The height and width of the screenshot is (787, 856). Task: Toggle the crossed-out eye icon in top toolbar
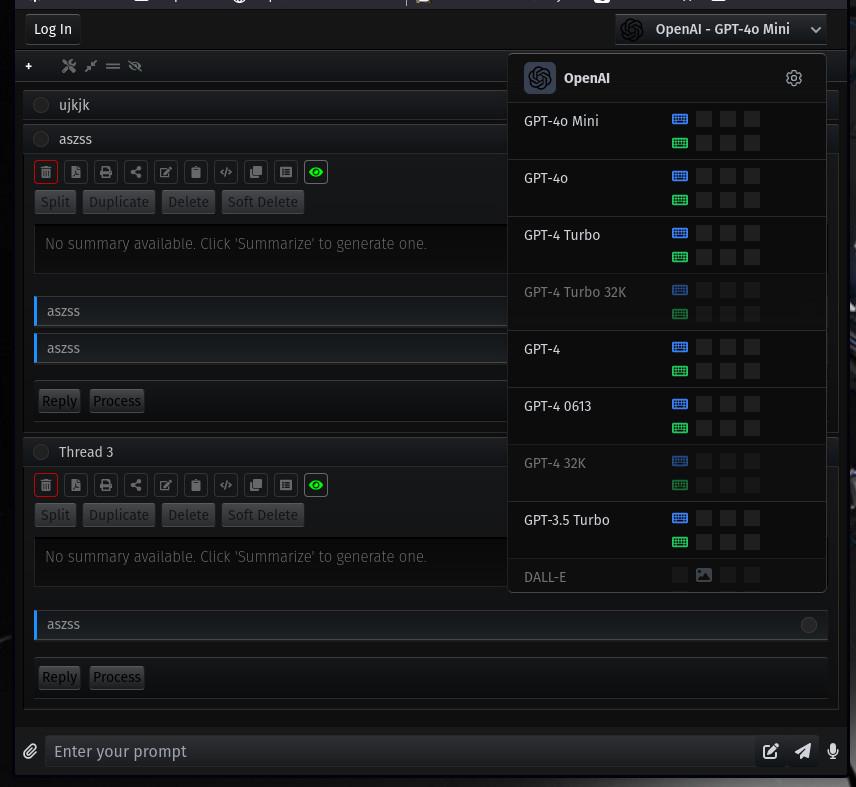pyautogui.click(x=135, y=66)
